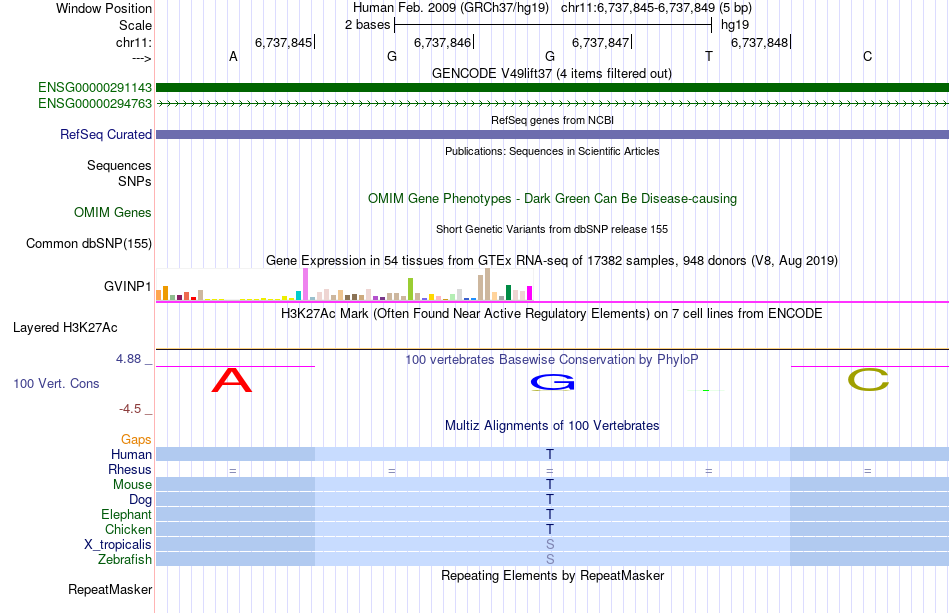Open the RepeatMasker track label
Image resolution: width=950 pixels, height=613 pixels.
point(110,589)
